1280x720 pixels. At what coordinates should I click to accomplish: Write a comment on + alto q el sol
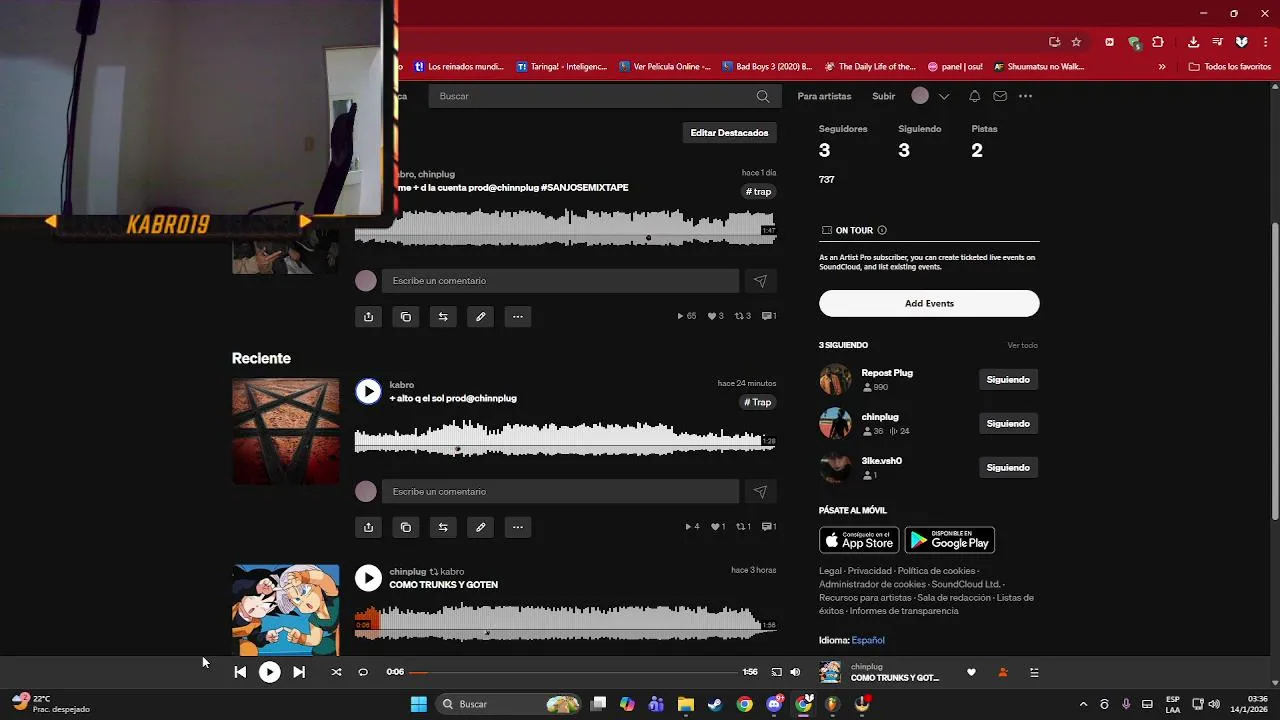[560, 491]
